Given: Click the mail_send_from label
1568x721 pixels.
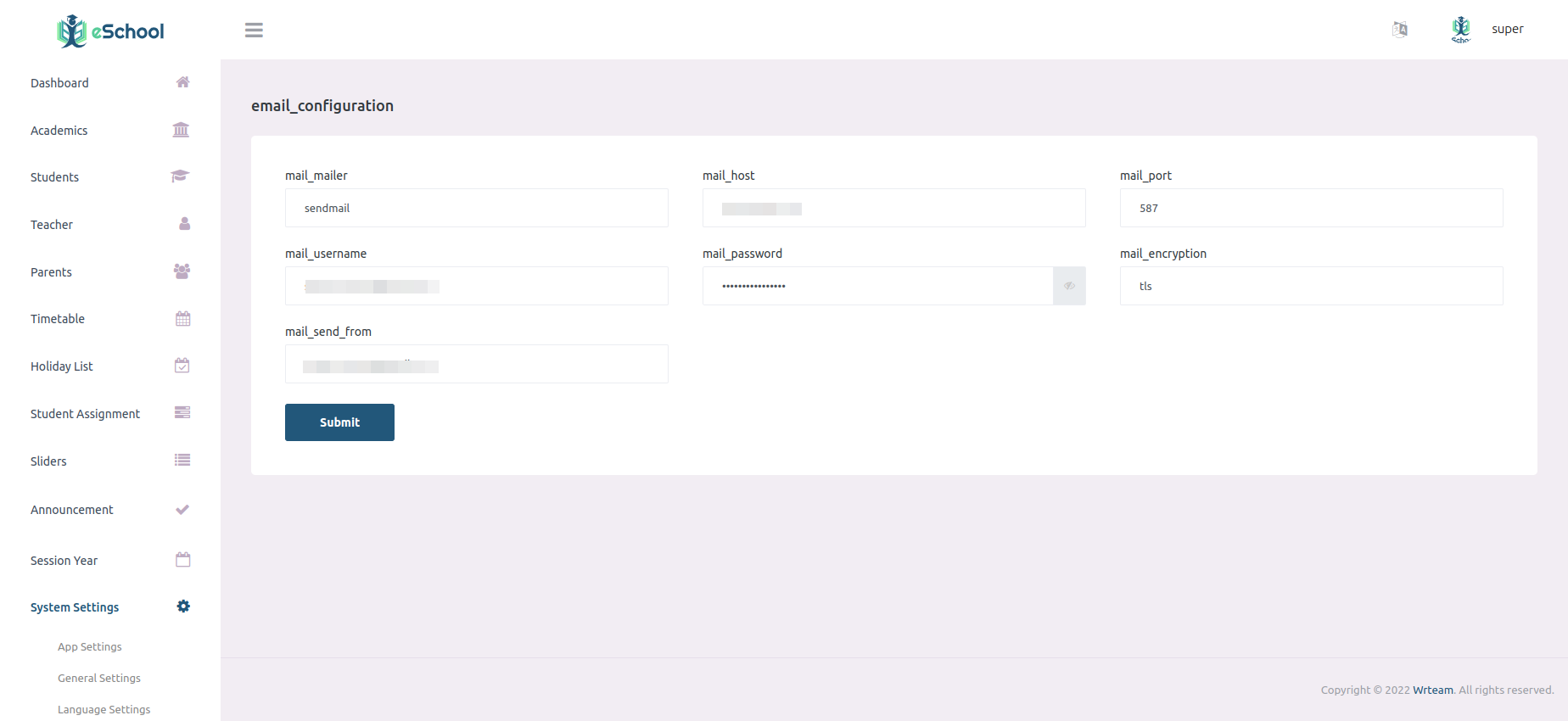Looking at the screenshot, I should click(328, 332).
